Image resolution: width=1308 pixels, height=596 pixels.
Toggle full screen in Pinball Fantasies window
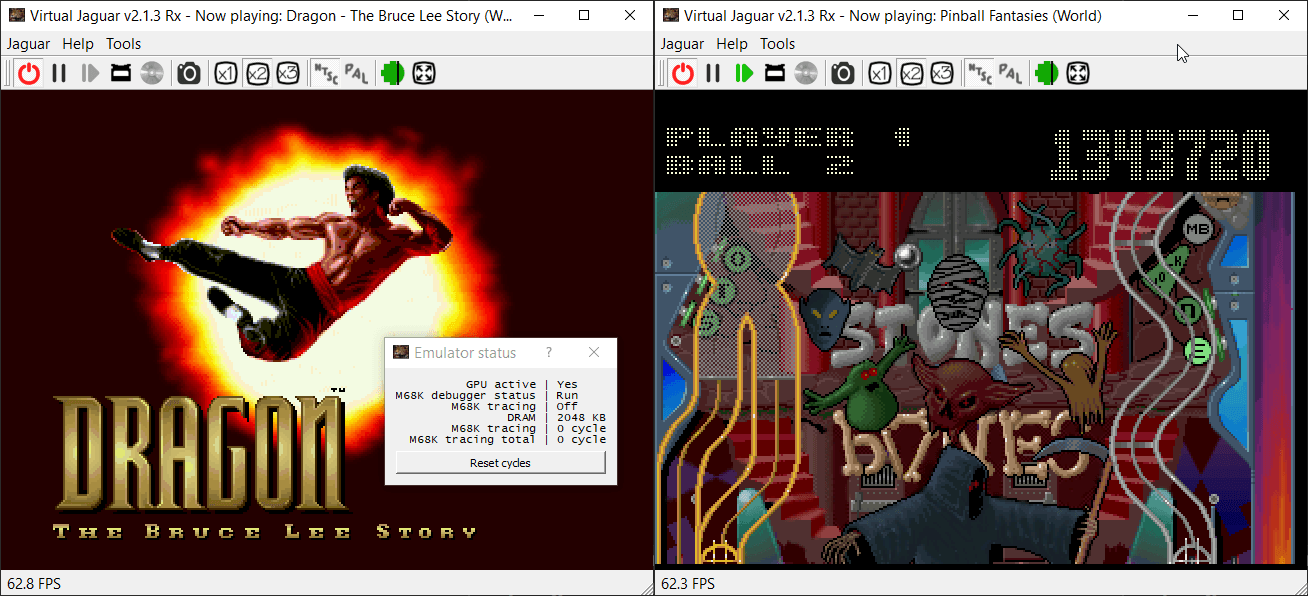click(1078, 73)
